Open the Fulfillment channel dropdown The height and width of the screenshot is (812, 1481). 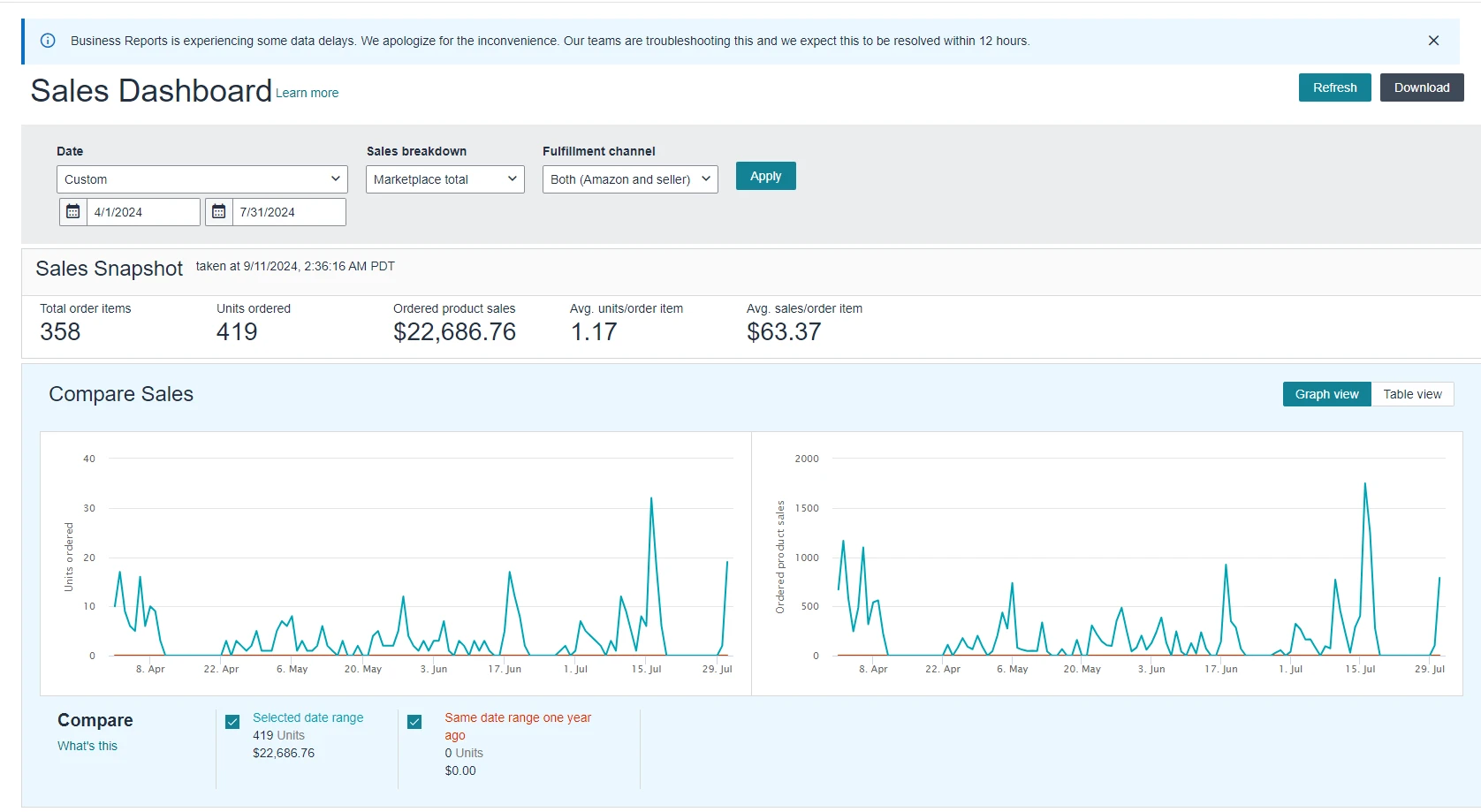coord(630,179)
